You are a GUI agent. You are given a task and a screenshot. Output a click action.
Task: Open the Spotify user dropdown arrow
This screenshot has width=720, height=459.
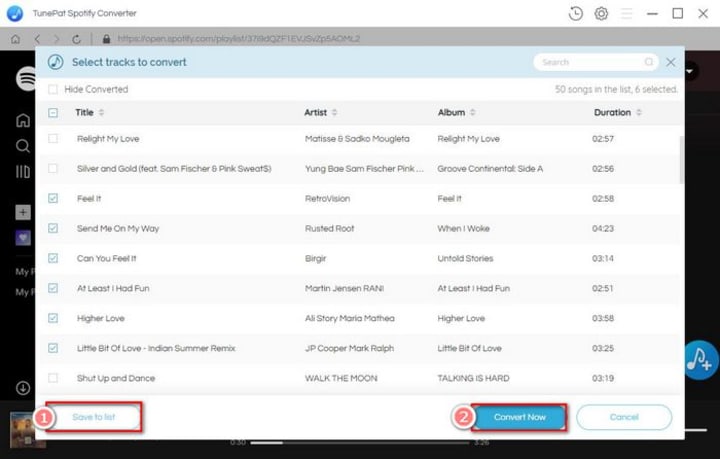coord(689,71)
